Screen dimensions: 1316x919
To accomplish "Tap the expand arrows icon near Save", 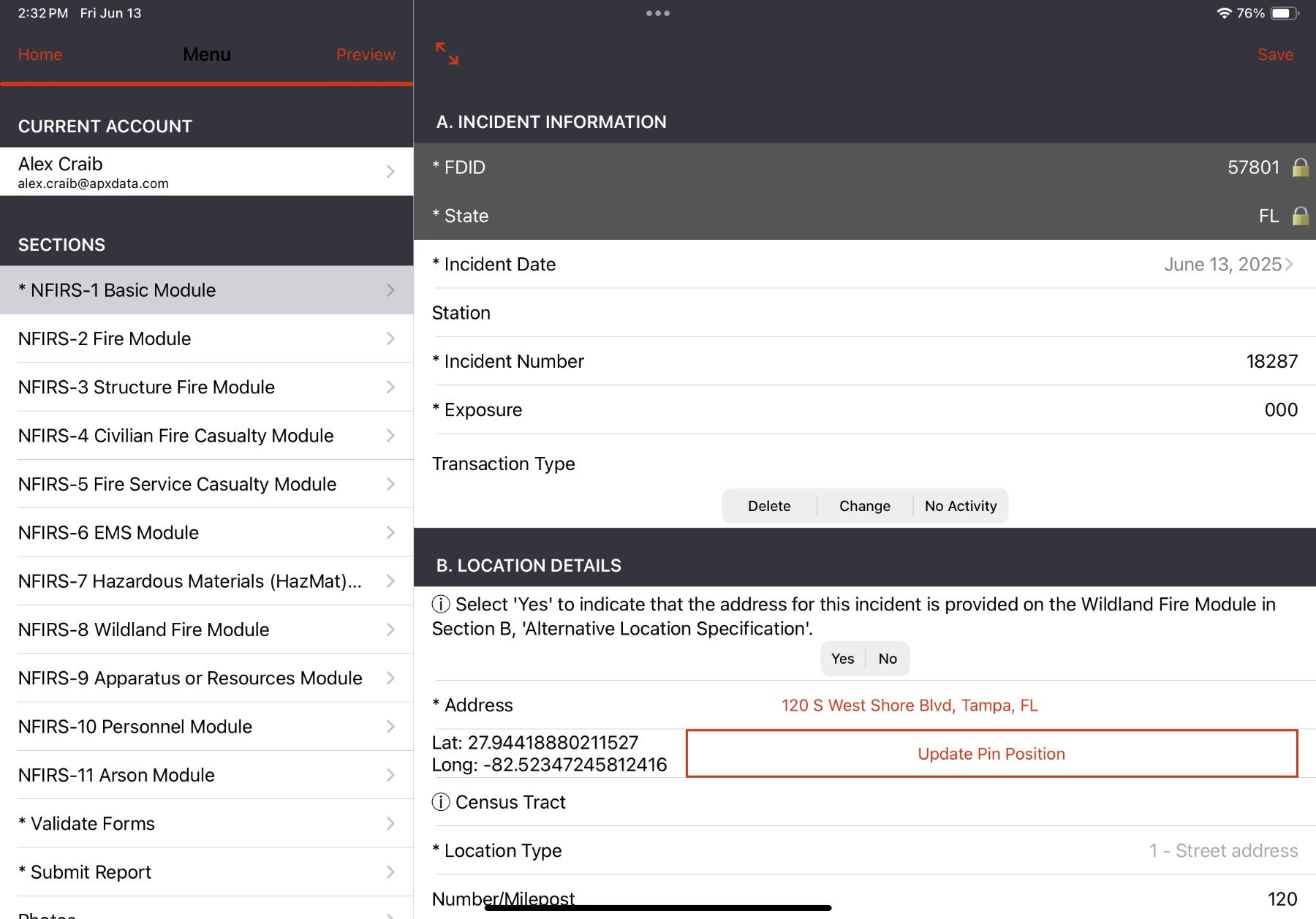I will click(447, 53).
